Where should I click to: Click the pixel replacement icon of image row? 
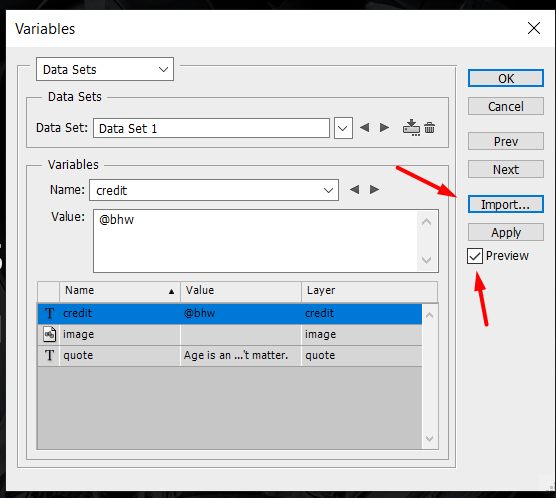[49, 334]
